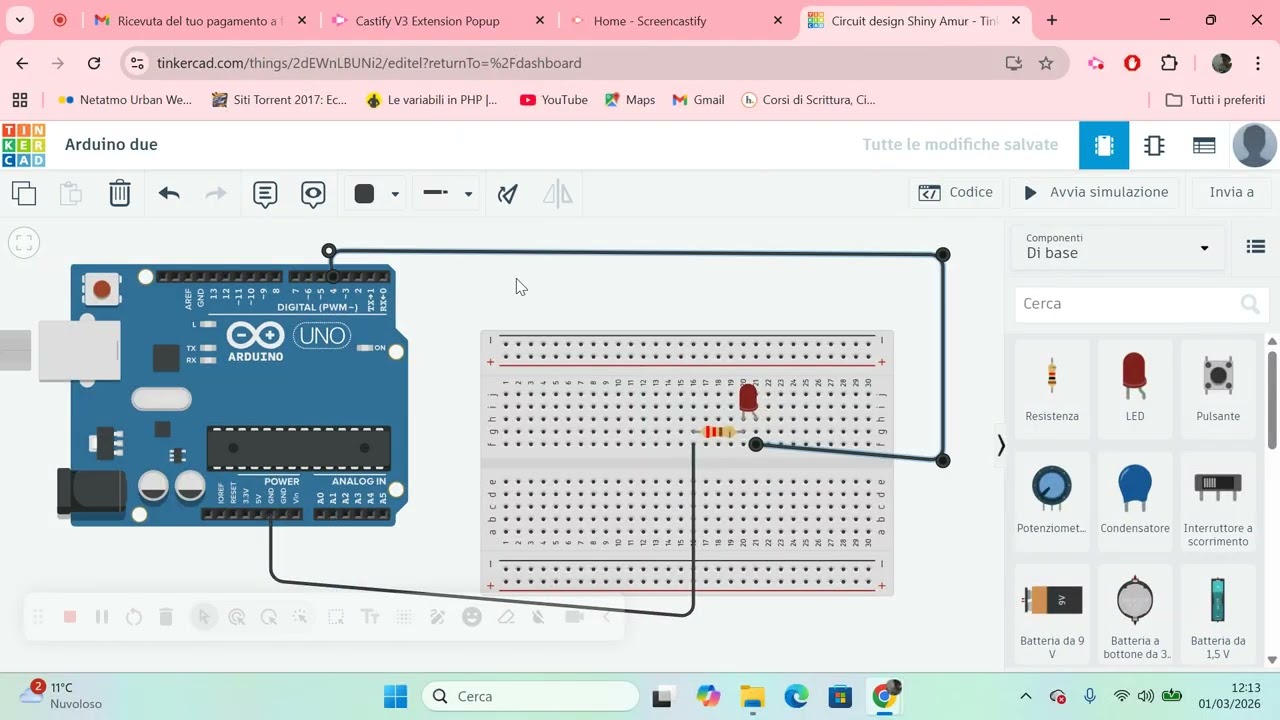Go to Tinkercad home via logo
Viewport: 1280px width, 720px height.
pos(23,145)
